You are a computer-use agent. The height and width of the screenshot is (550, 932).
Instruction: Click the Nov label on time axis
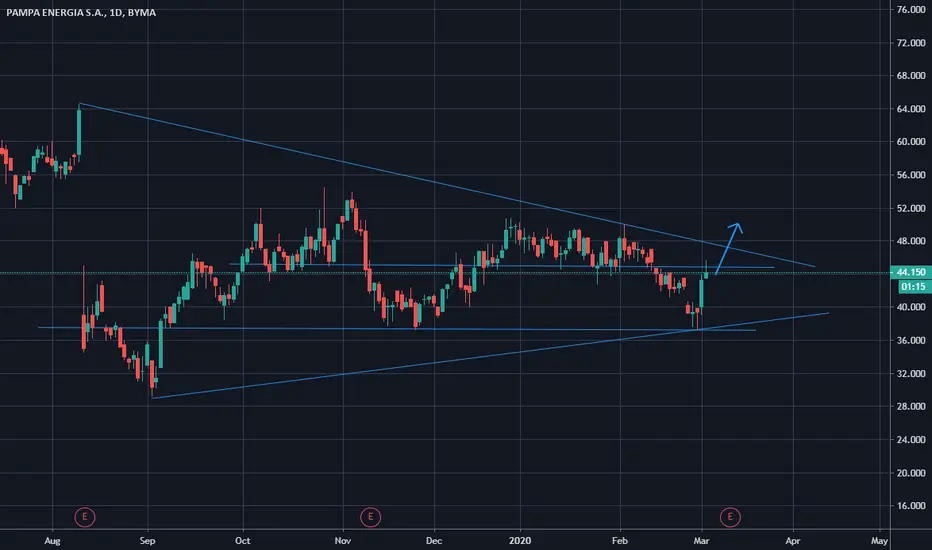point(343,540)
